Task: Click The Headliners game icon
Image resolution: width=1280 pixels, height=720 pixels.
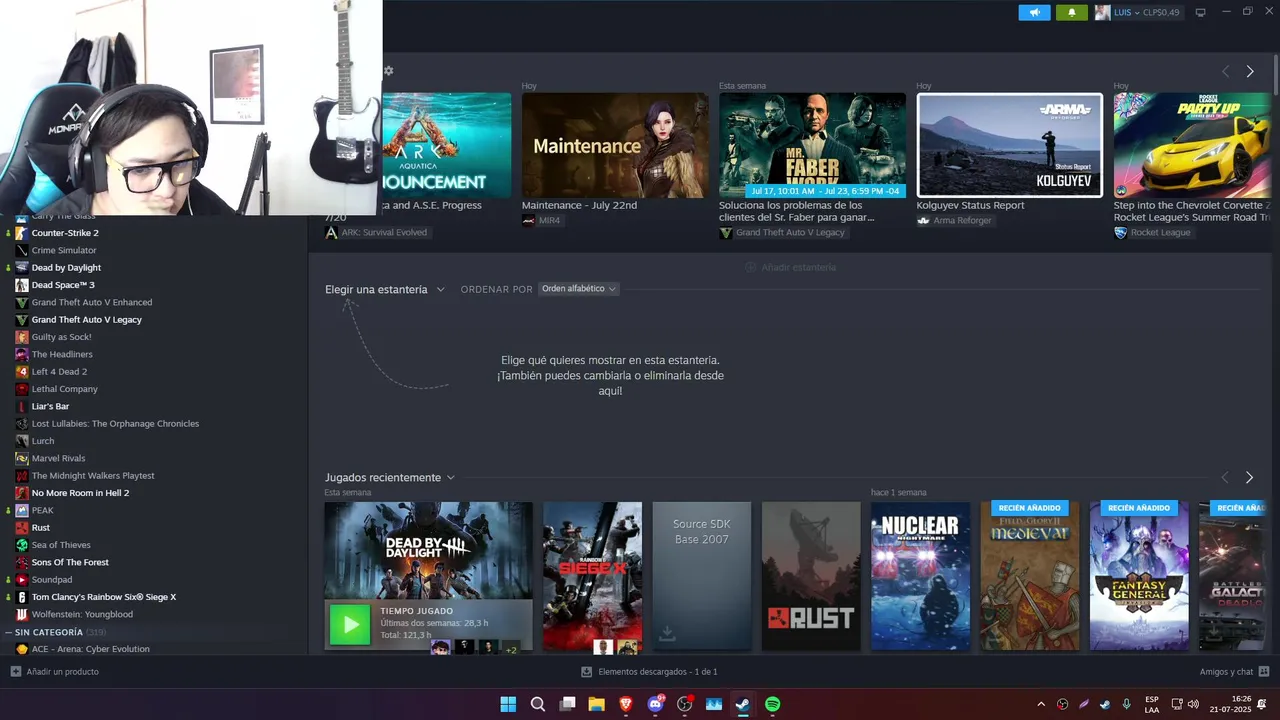Action: 22,354
